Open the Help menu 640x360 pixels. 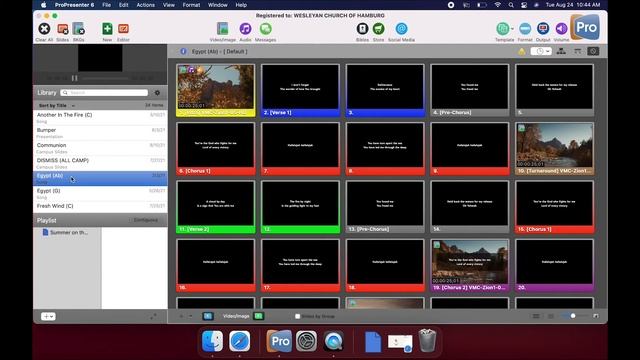241,5
